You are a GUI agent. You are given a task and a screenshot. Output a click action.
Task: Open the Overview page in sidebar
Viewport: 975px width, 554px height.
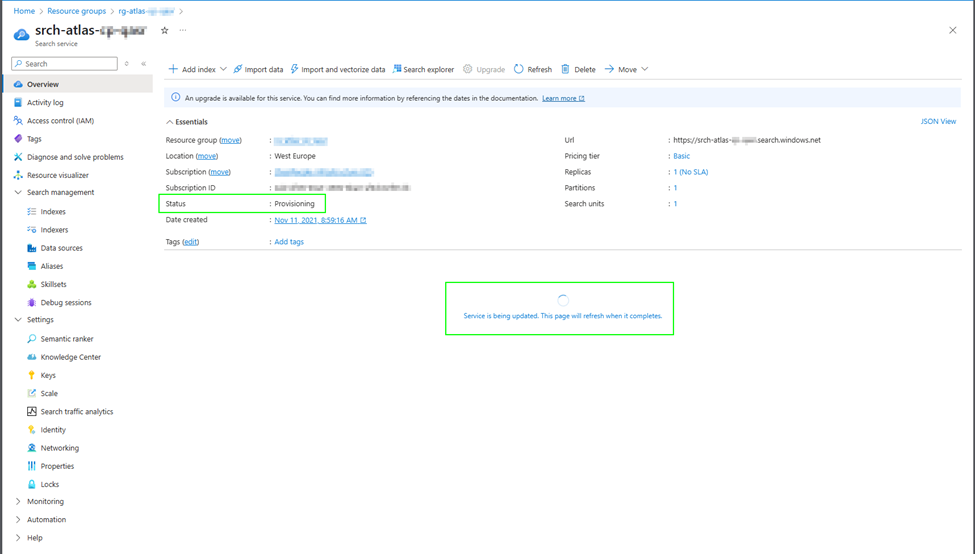[78, 84]
